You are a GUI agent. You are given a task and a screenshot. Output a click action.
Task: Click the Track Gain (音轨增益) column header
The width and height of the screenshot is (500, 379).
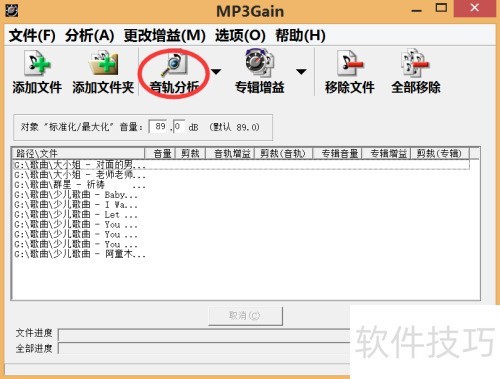230,153
